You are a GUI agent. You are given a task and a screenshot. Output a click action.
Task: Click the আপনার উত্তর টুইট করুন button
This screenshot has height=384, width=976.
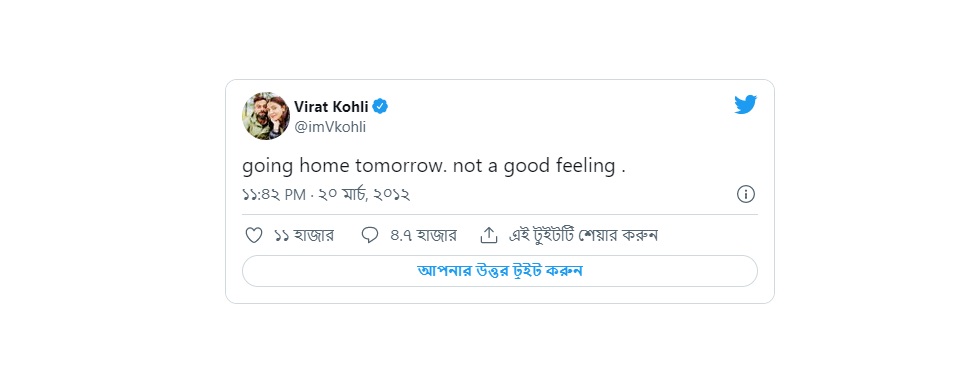(500, 271)
